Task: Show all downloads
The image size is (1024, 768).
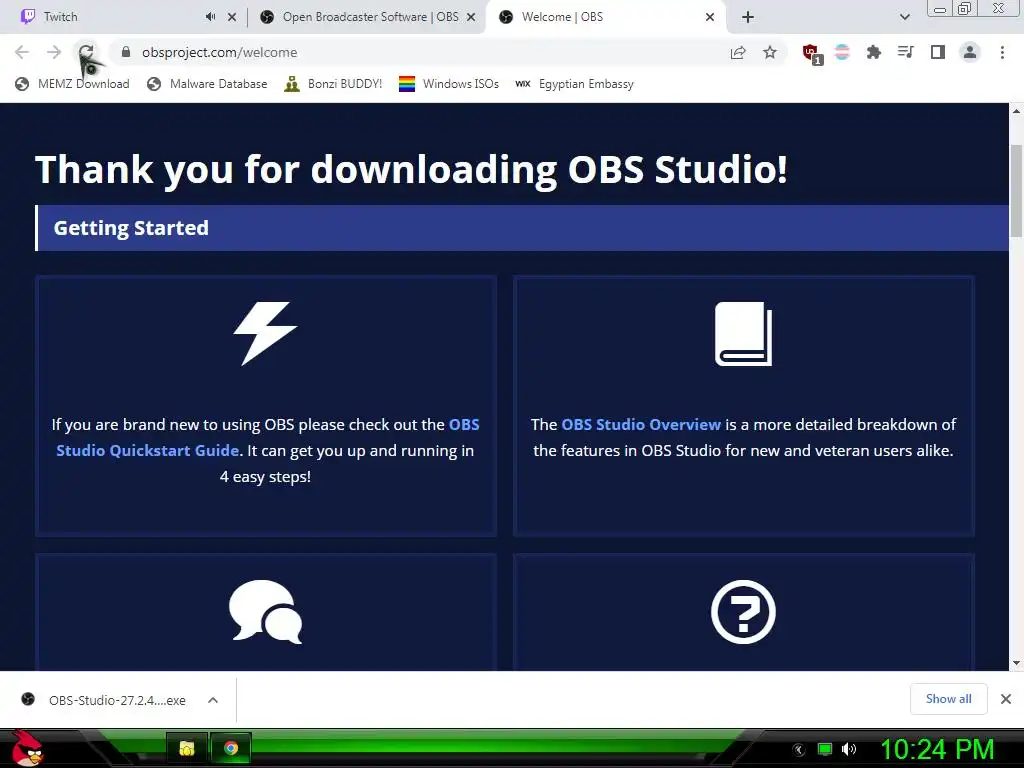Action: 948,699
